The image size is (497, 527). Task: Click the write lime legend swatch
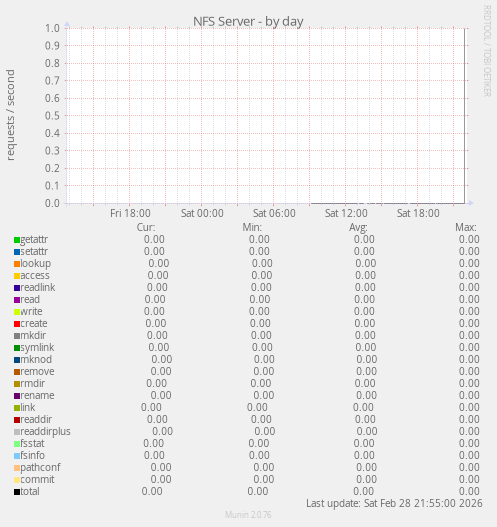tap(17, 312)
